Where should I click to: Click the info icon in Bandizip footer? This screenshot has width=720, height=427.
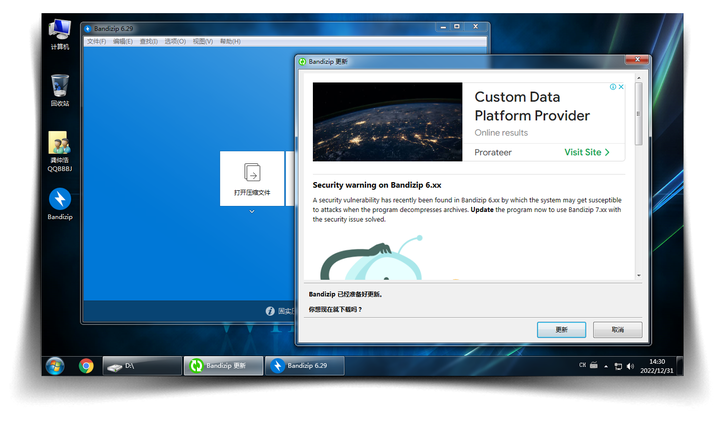270,311
